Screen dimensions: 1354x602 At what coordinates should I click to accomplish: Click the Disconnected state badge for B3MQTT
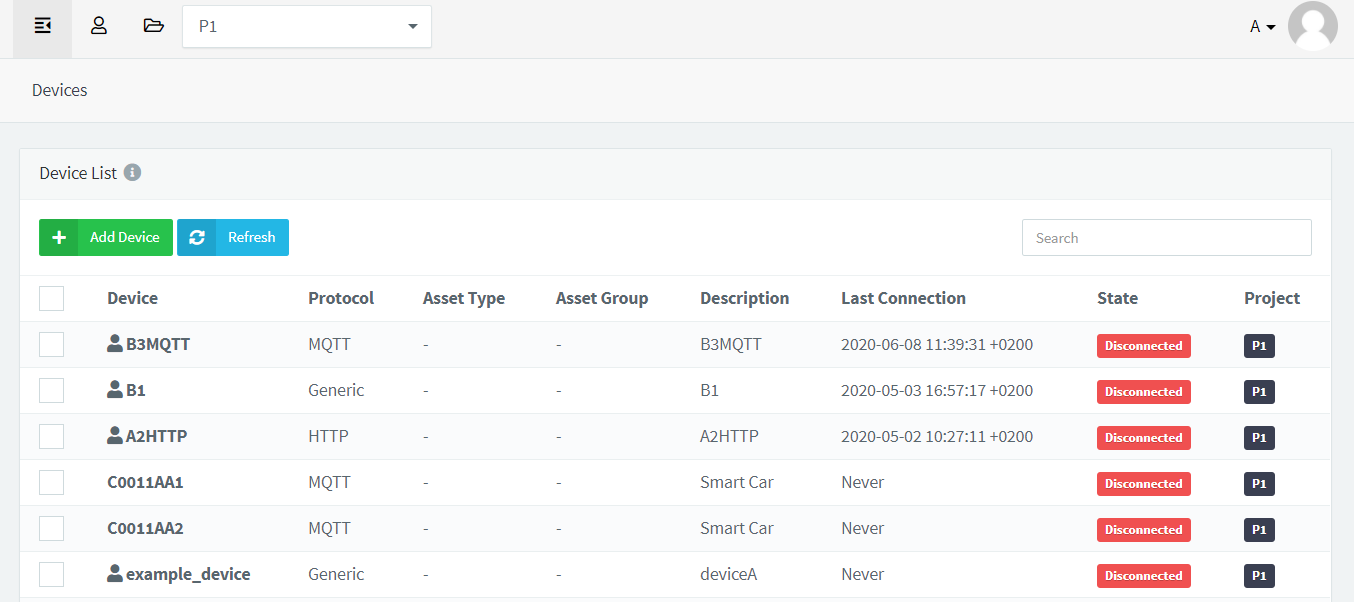1143,345
